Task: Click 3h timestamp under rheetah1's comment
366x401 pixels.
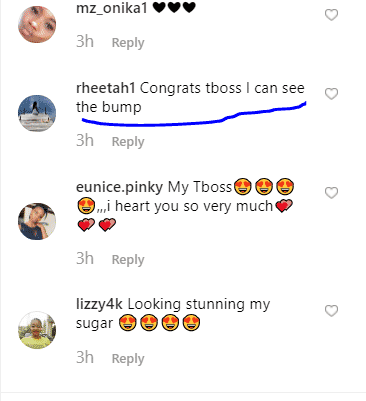Action: (x=85, y=141)
